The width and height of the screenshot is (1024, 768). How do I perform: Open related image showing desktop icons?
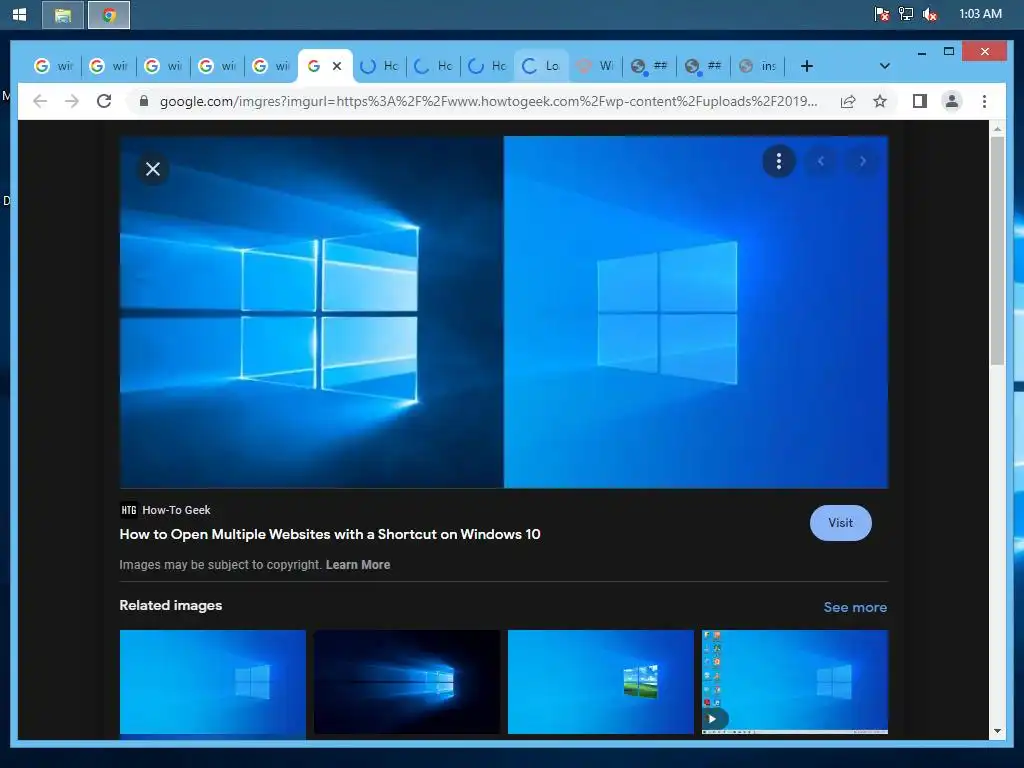click(x=795, y=682)
